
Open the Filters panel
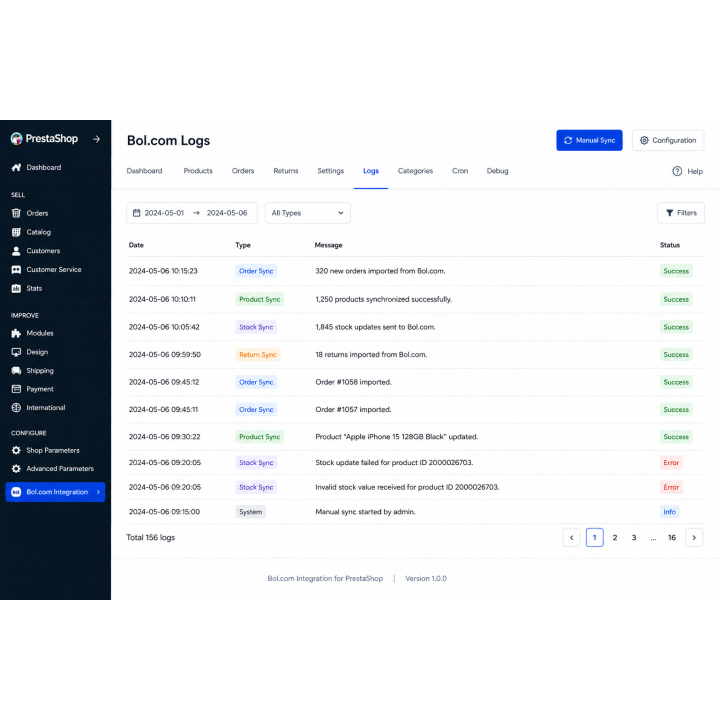click(x=681, y=213)
